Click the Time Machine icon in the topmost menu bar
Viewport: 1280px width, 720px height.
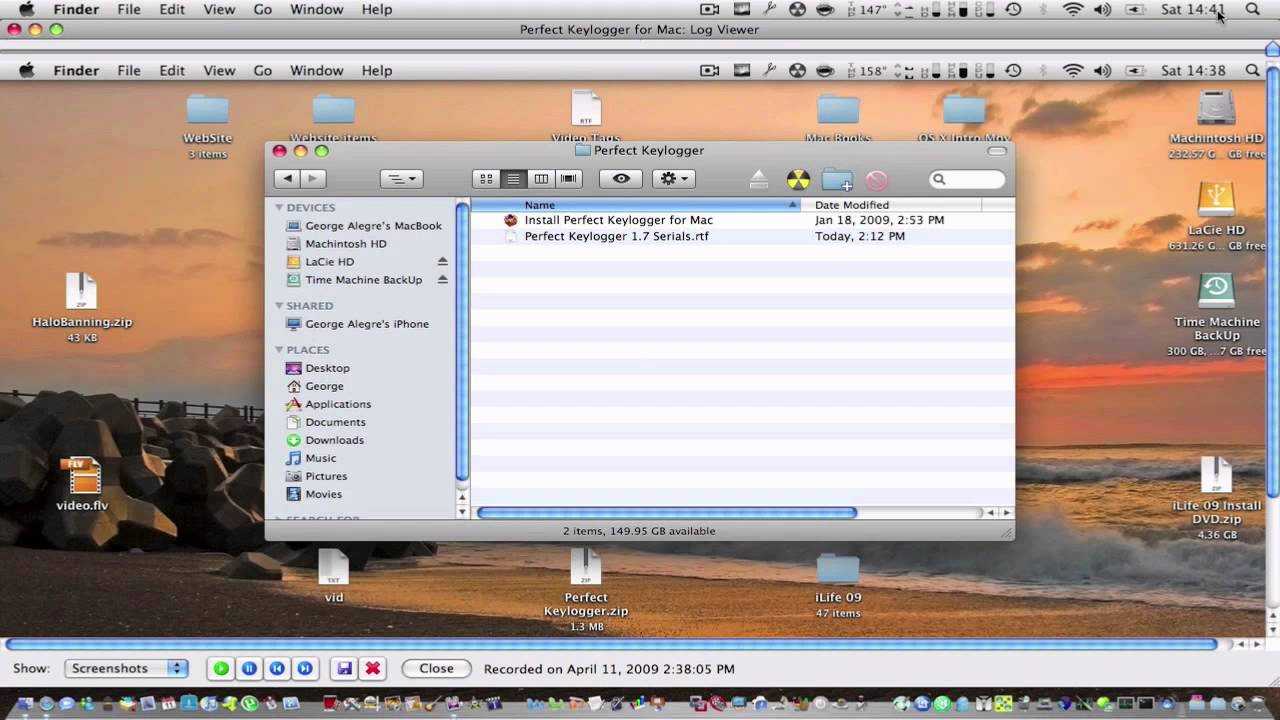pyautogui.click(x=1013, y=10)
